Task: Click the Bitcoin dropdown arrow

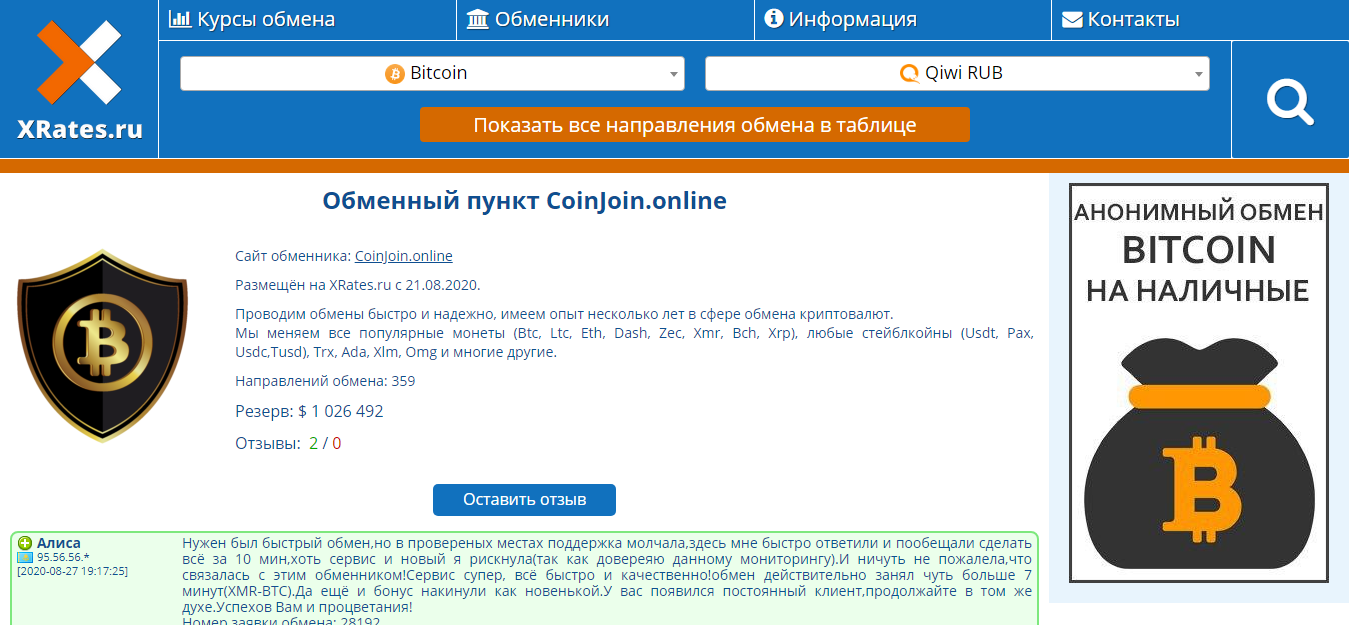Action: (x=674, y=75)
